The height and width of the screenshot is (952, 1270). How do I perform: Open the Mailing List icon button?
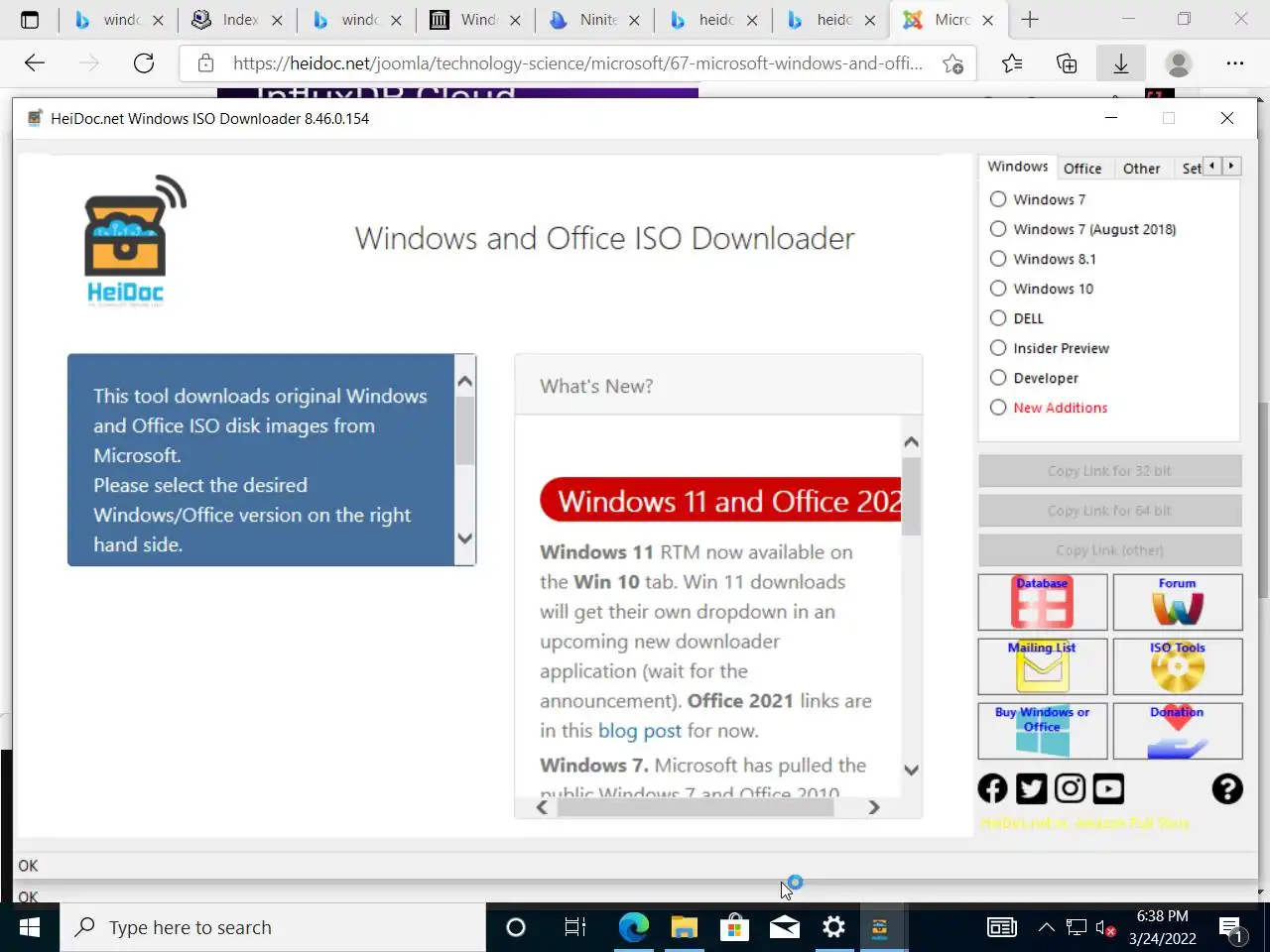(x=1042, y=666)
